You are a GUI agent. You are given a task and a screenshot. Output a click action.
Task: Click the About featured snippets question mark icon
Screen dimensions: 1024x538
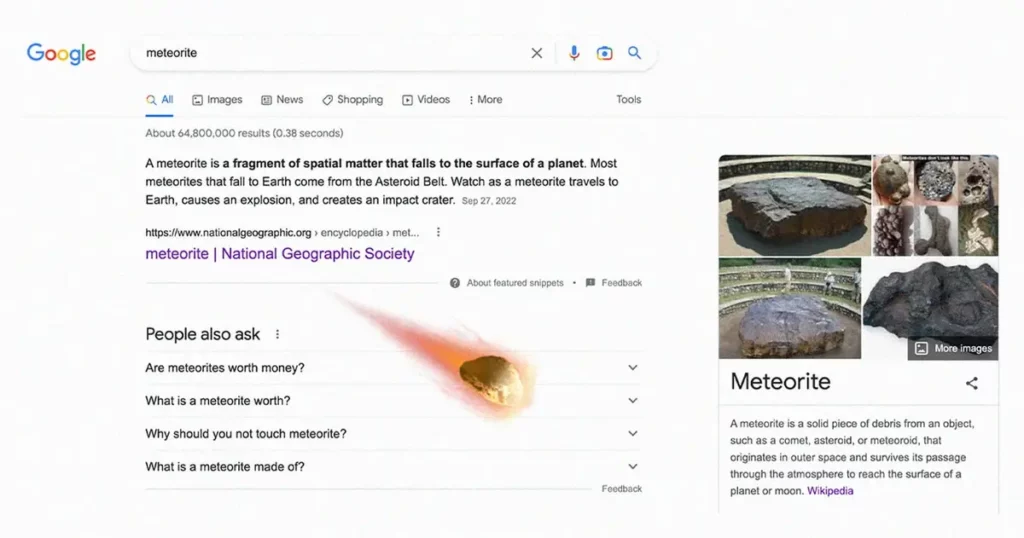455,283
